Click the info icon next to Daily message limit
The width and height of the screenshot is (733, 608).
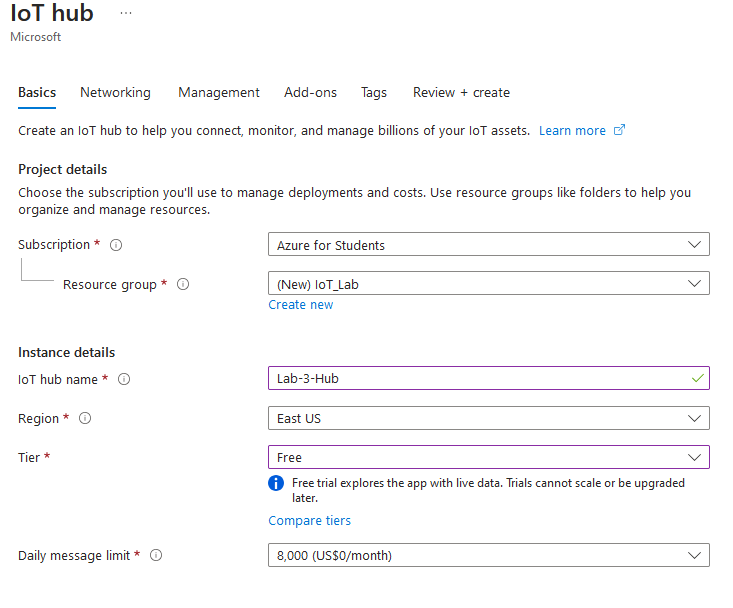coord(156,555)
